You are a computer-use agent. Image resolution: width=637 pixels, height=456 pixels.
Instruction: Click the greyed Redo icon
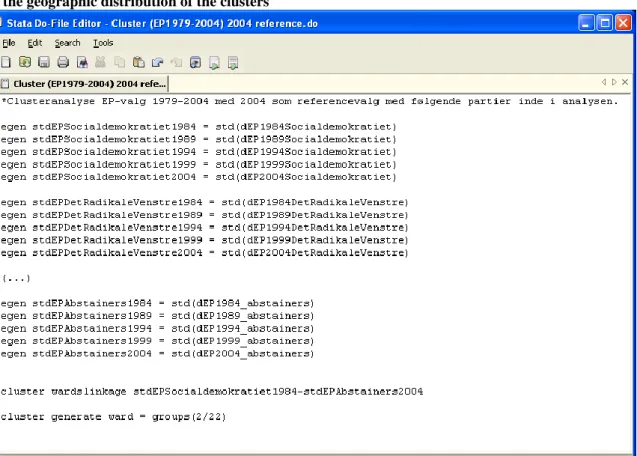tap(176, 62)
